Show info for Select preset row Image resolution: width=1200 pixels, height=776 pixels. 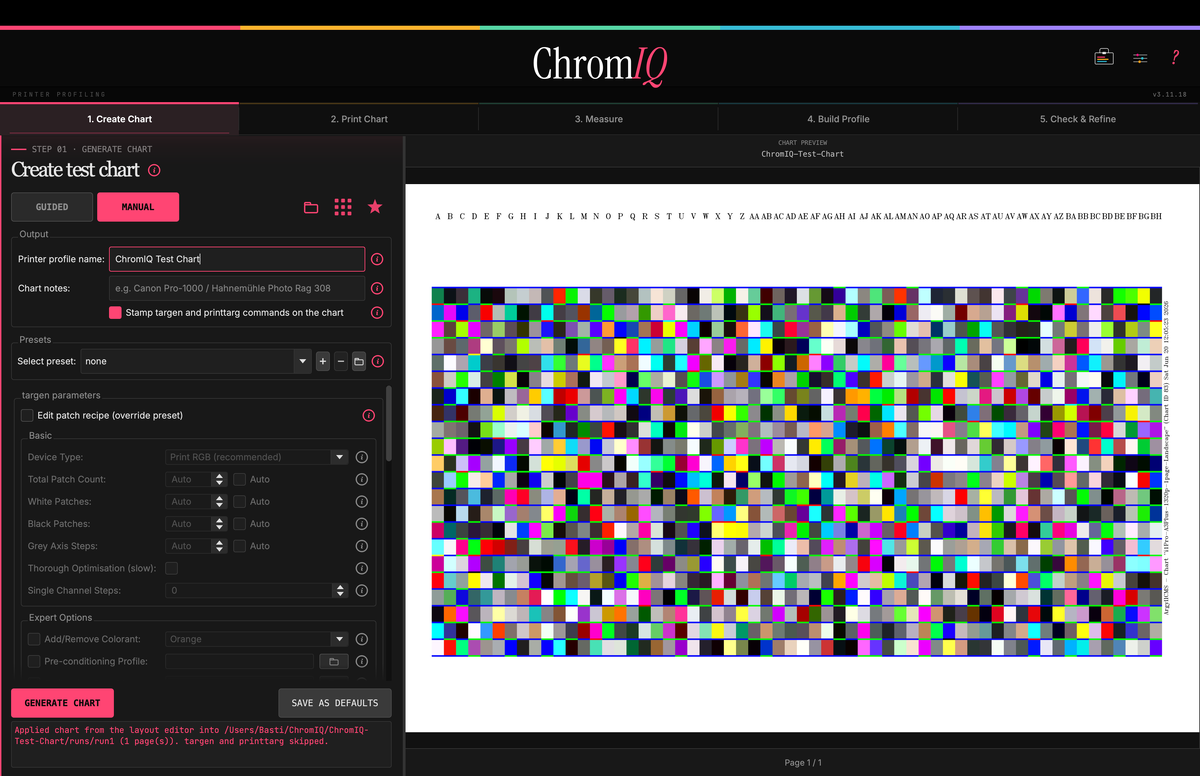tap(377, 361)
